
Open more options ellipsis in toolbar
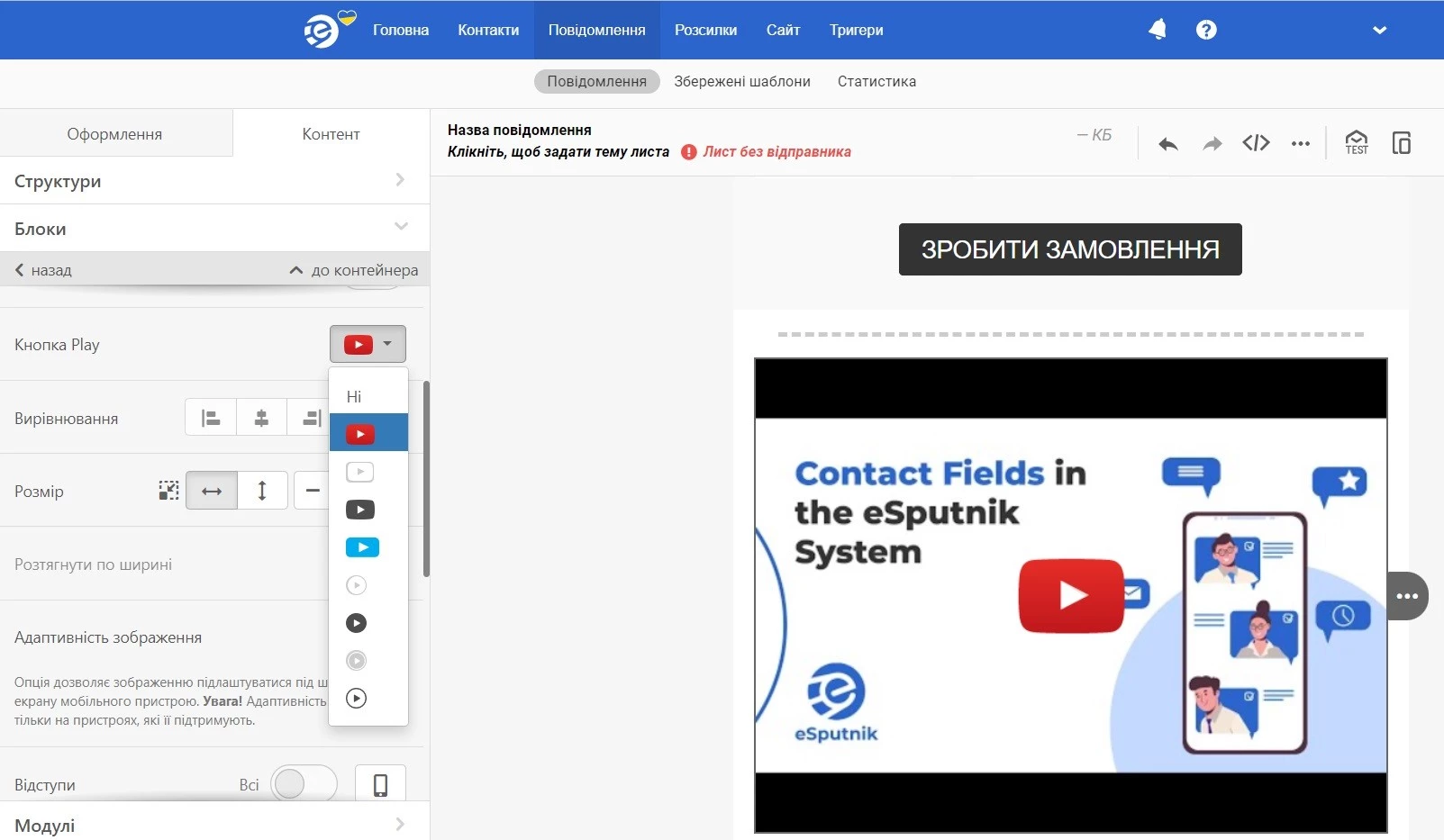[1300, 143]
